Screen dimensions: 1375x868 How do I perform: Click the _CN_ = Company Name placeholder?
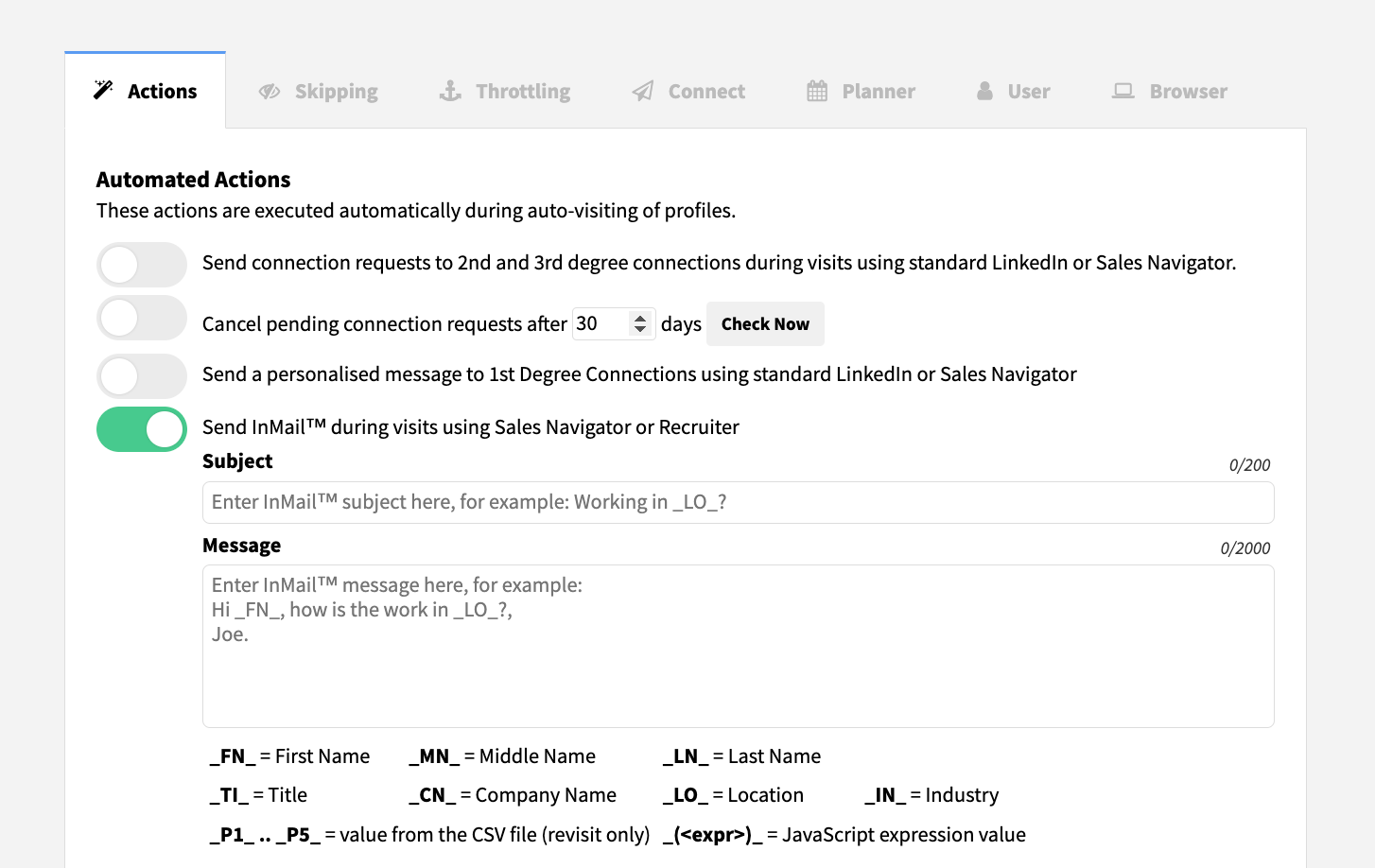tap(513, 795)
